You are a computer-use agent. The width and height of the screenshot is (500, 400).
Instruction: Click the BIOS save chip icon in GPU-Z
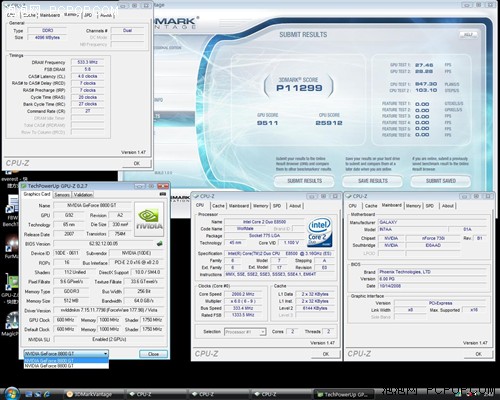pyautogui.click(x=160, y=244)
